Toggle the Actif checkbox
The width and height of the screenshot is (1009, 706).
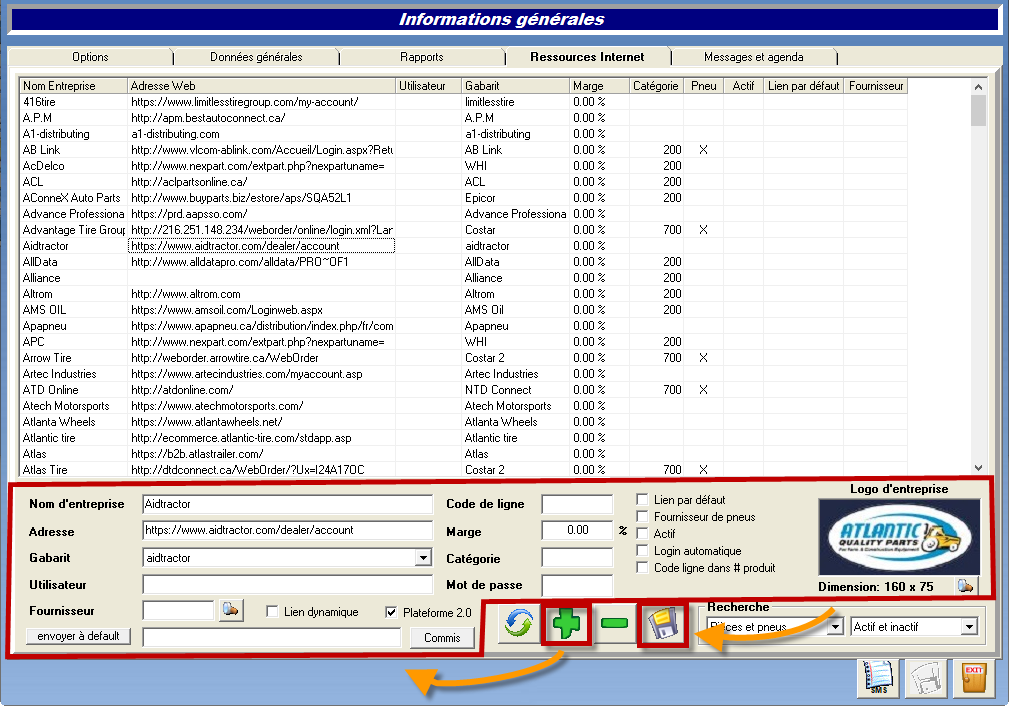click(x=642, y=533)
